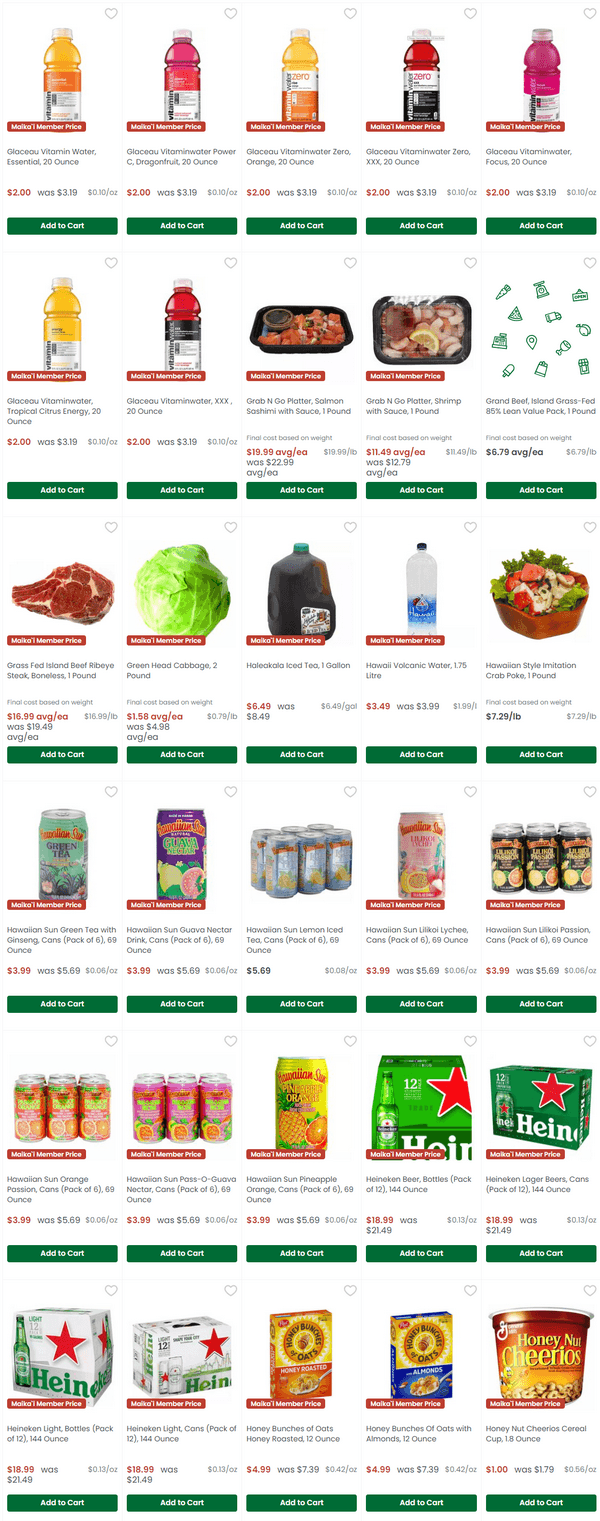
Task: Toggle favorite on Hawaiian Sun Lemon Iced Tea
Action: pos(350,792)
